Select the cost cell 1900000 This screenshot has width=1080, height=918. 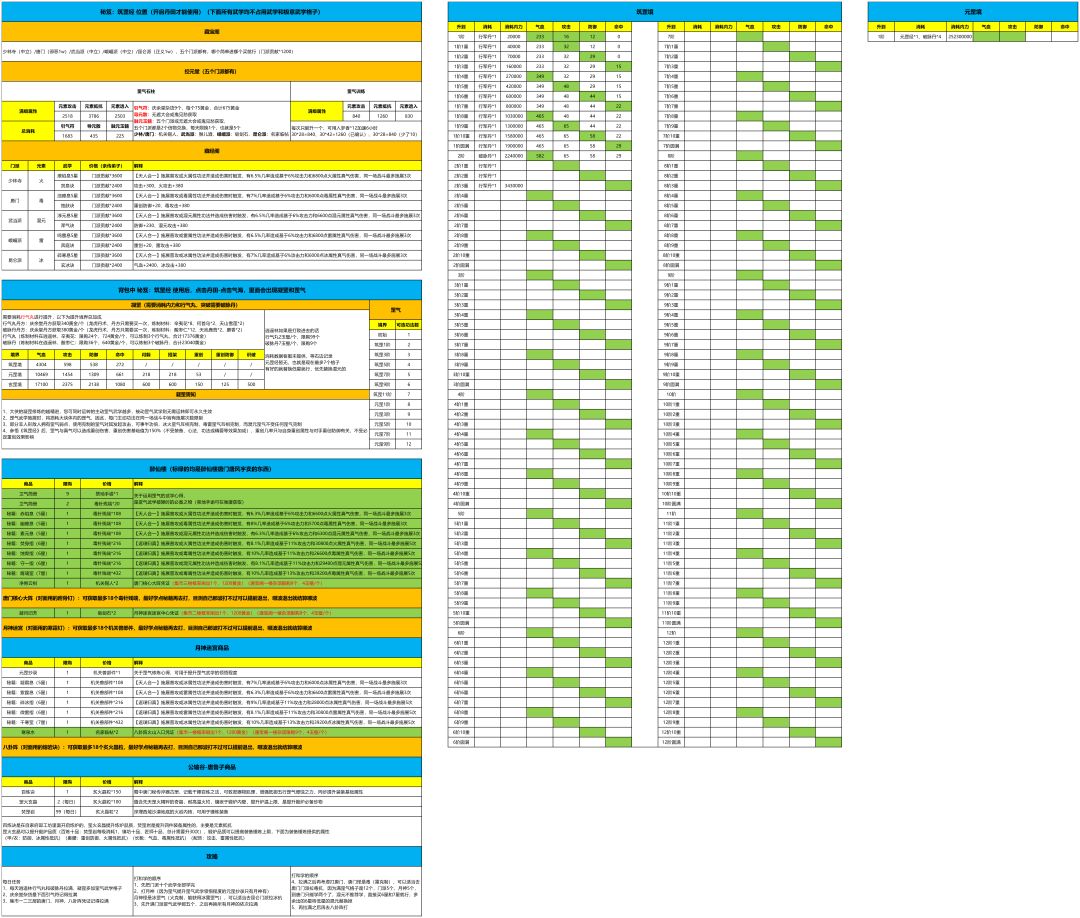(514, 146)
